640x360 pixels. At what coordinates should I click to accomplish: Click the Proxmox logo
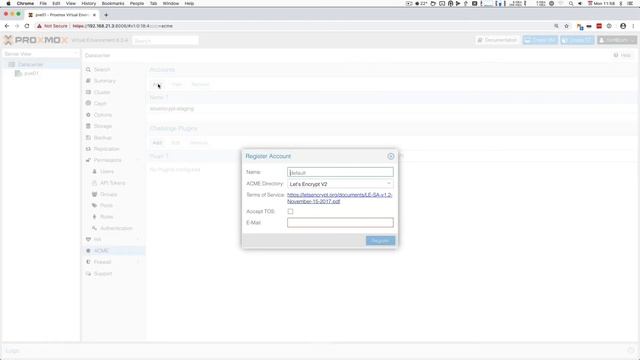[x=36, y=40]
